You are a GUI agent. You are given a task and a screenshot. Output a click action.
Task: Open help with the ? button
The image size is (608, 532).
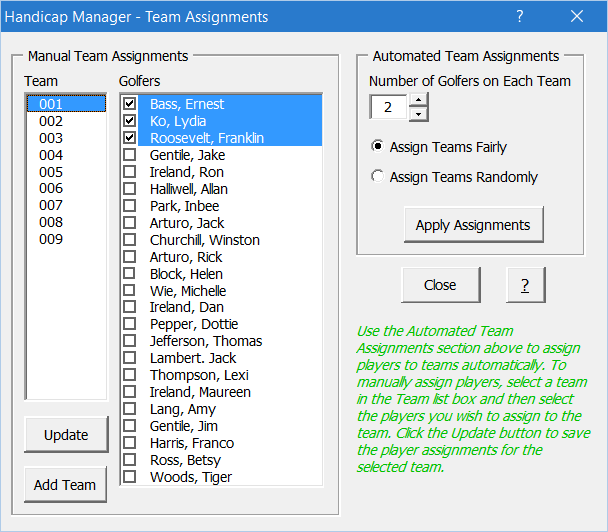(x=525, y=285)
